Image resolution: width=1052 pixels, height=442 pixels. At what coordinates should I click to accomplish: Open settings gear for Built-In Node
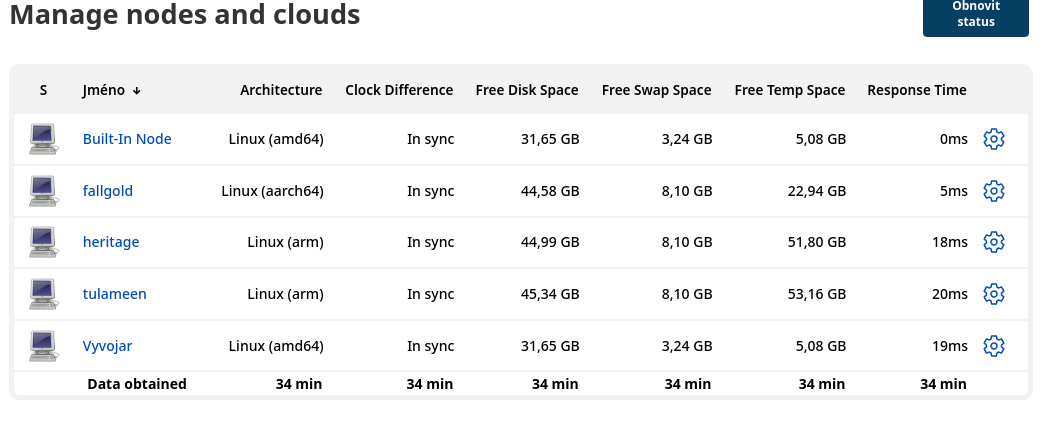993,139
